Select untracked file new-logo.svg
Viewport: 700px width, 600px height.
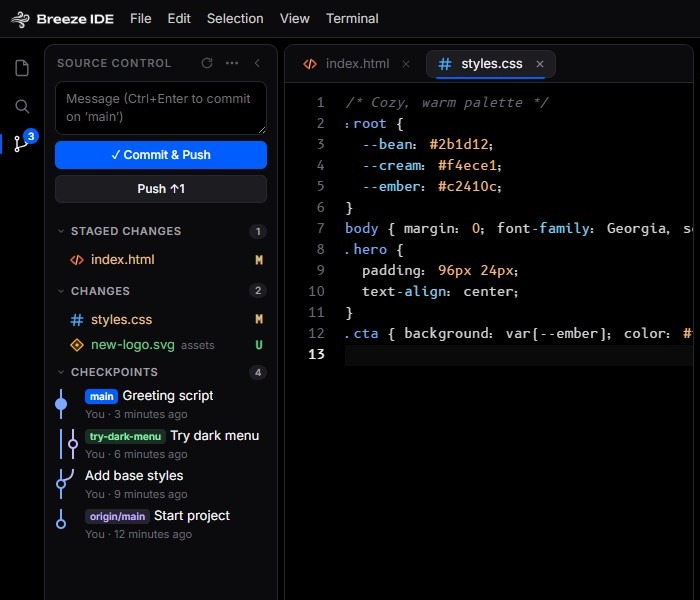click(x=161, y=345)
